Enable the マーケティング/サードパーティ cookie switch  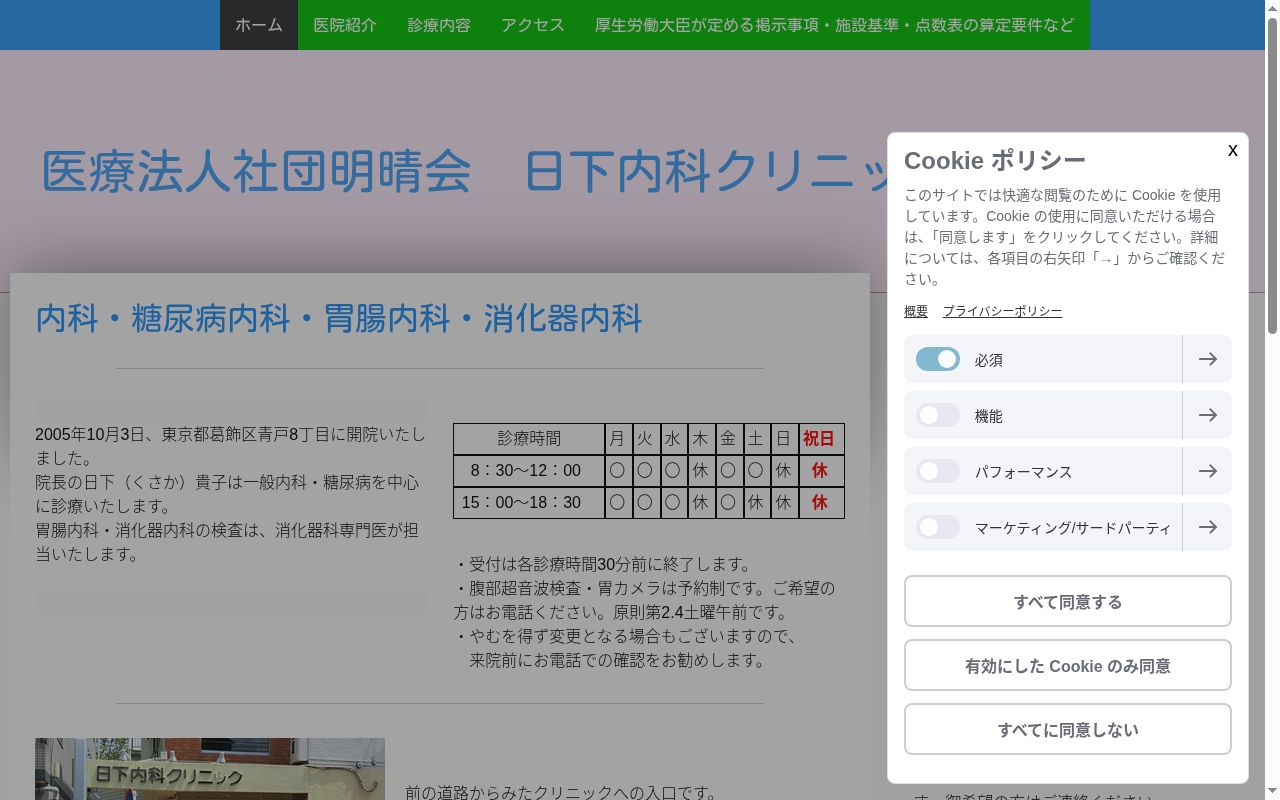click(x=938, y=527)
